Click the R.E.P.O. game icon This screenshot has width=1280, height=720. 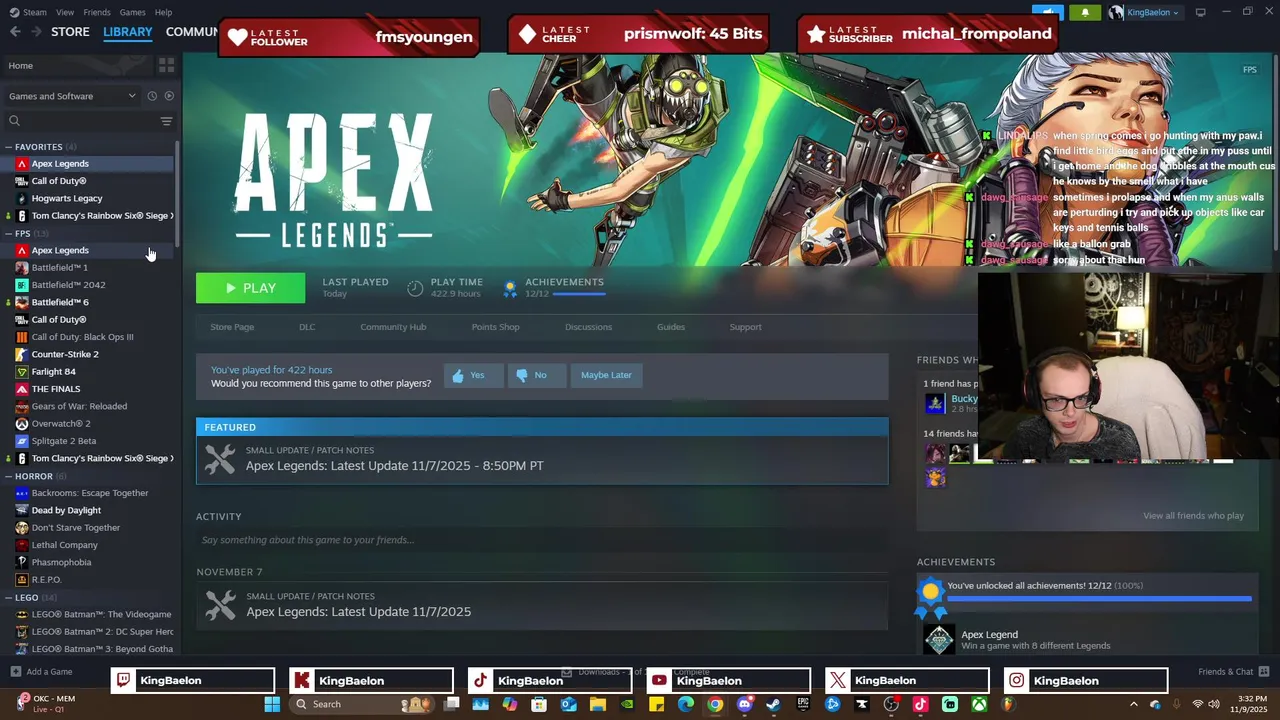click(x=22, y=580)
